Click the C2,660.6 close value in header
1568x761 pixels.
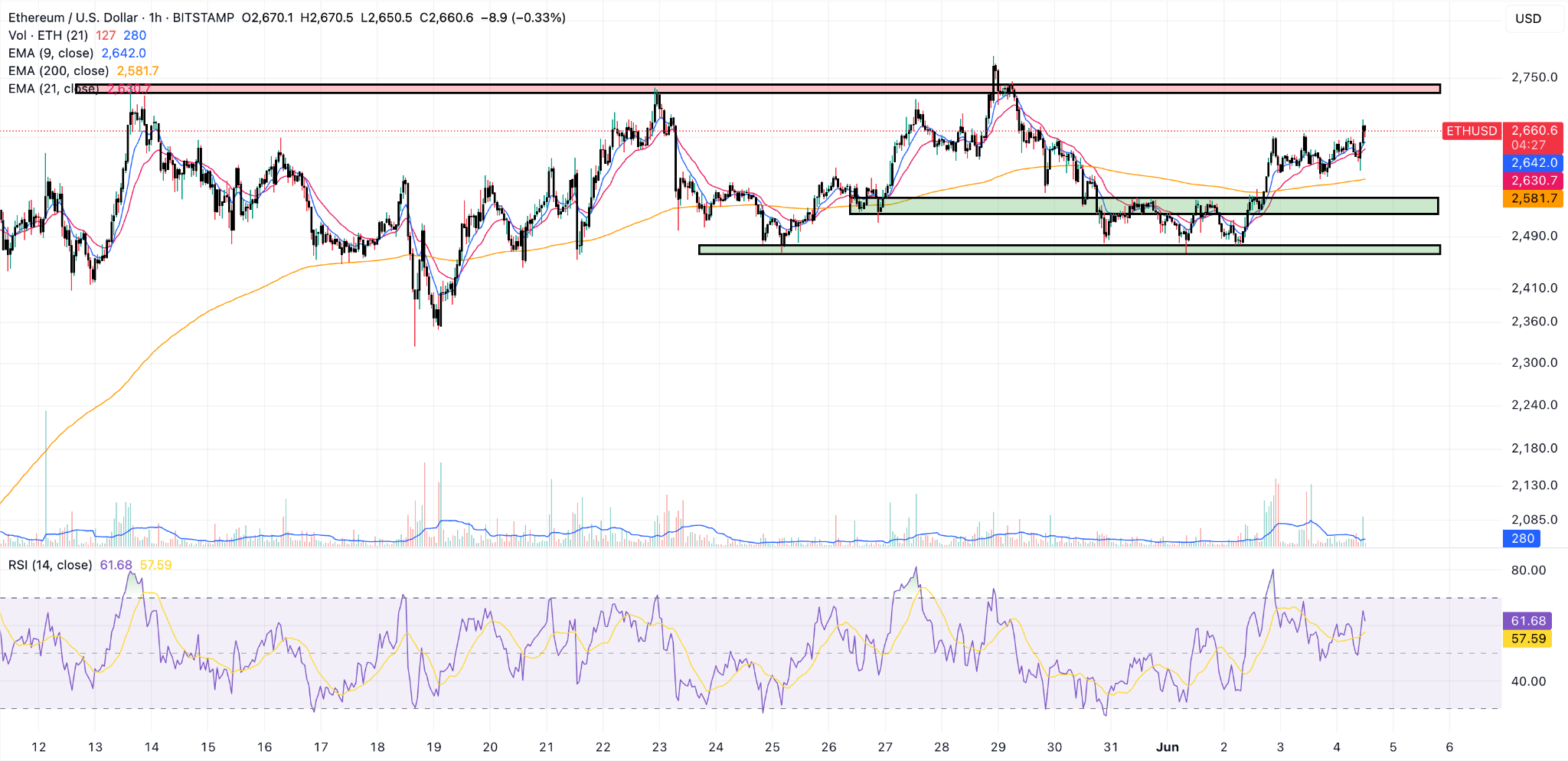pos(446,18)
